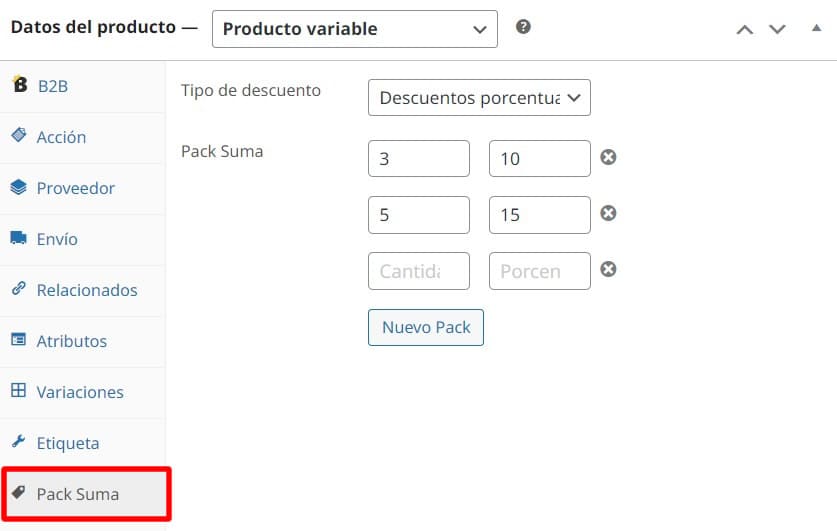
Task: Select the Proveedor layers icon
Action: [19, 187]
